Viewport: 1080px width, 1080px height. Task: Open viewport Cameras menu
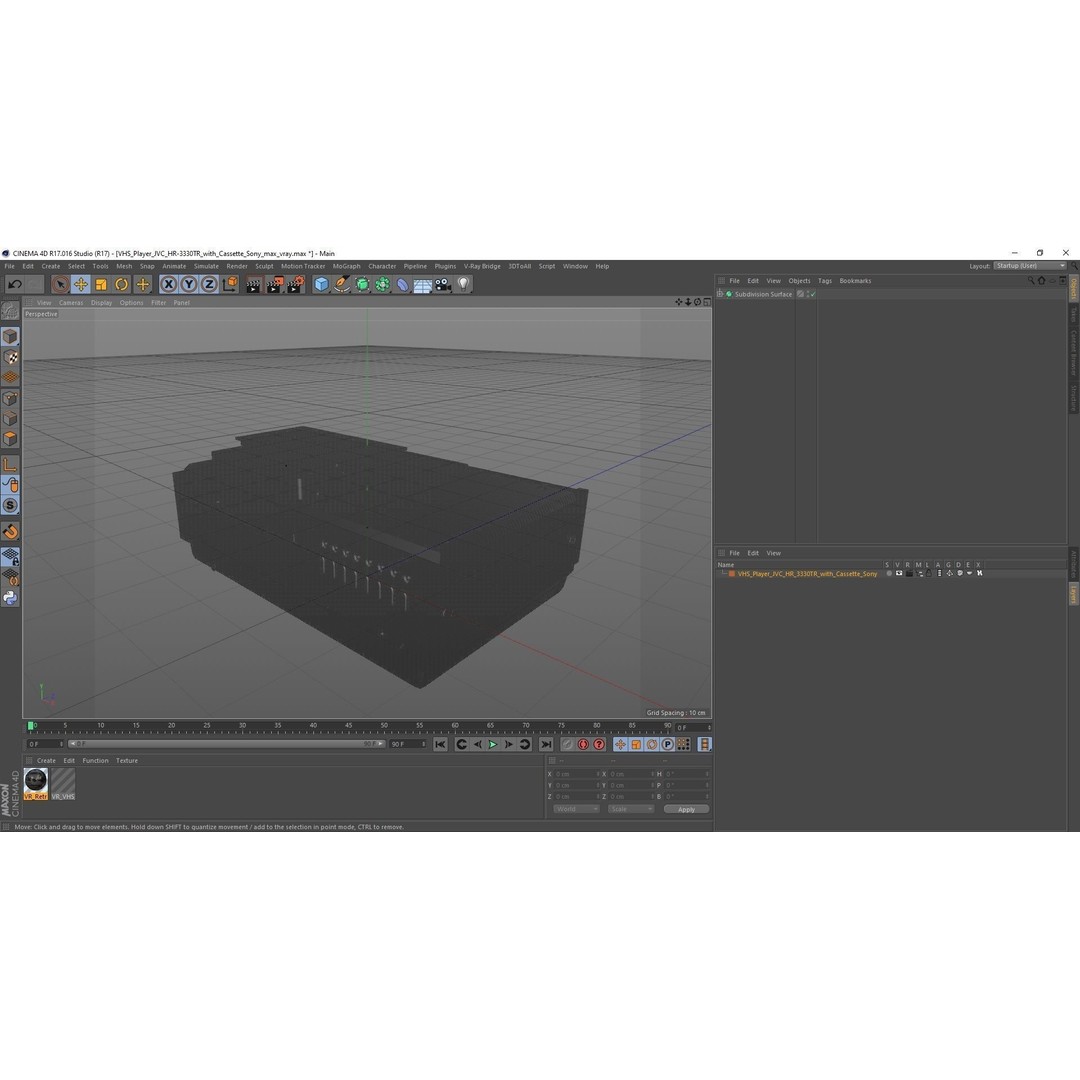tap(71, 303)
